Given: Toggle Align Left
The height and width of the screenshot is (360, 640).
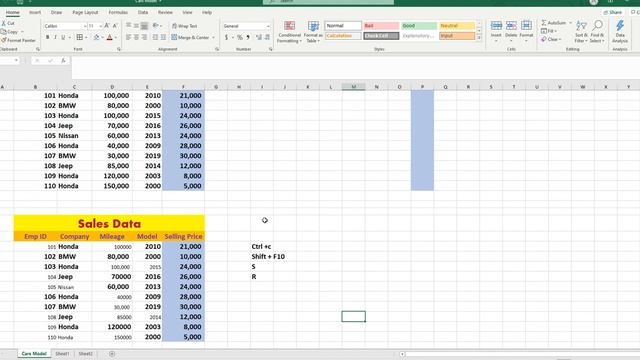Looking at the screenshot, I should click(x=129, y=38).
